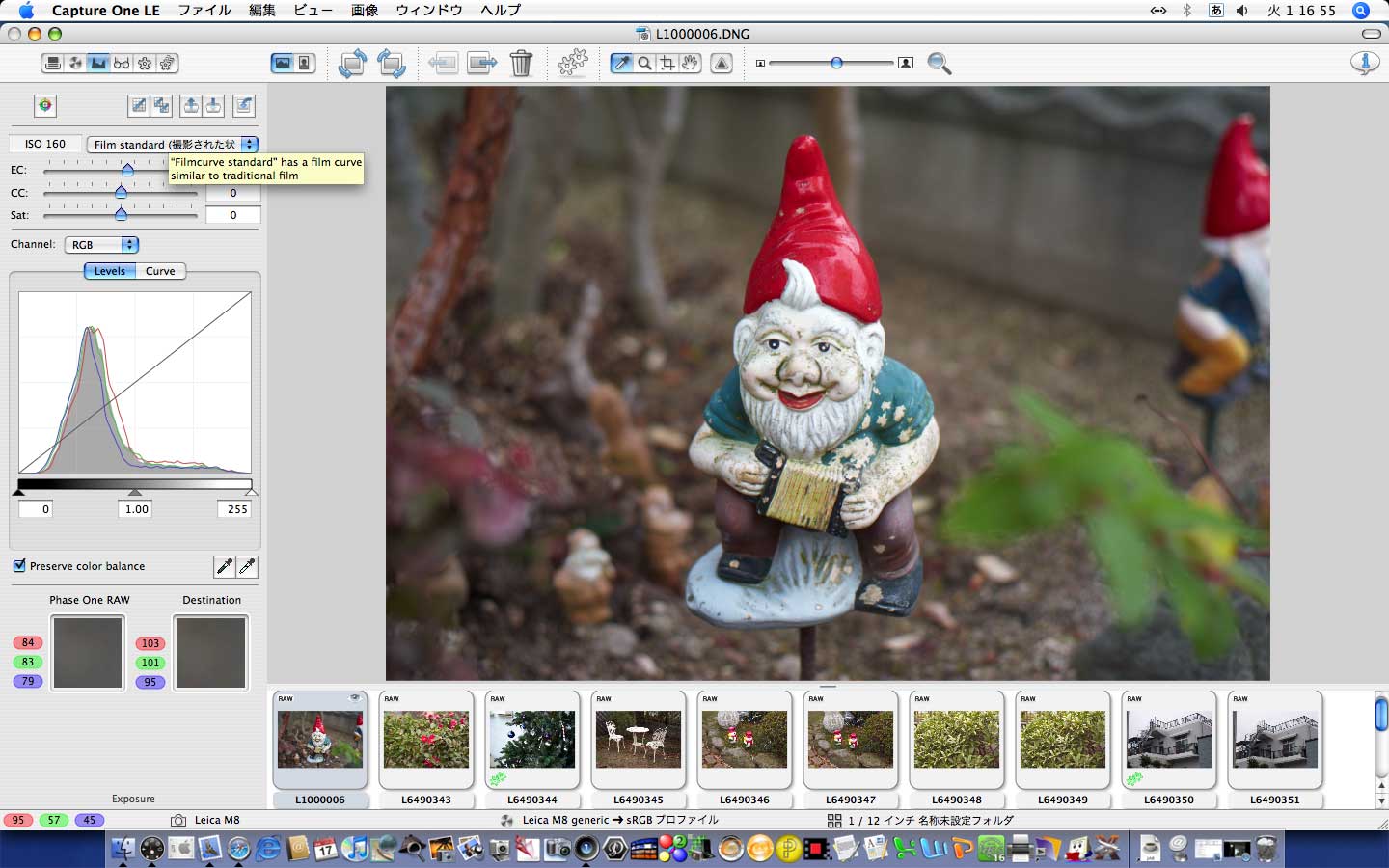
Task: Open the 編集 menu
Action: [262, 11]
